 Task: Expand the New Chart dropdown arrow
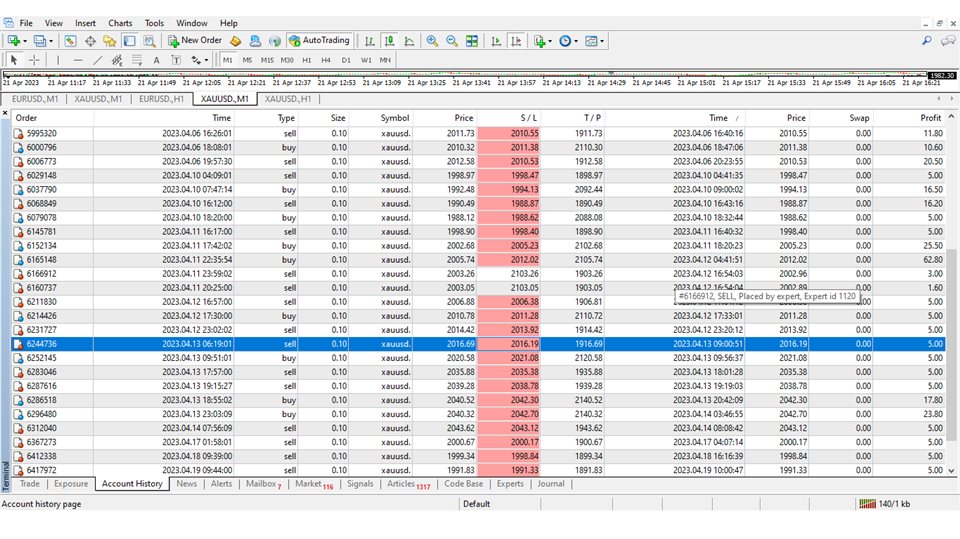tap(24, 41)
